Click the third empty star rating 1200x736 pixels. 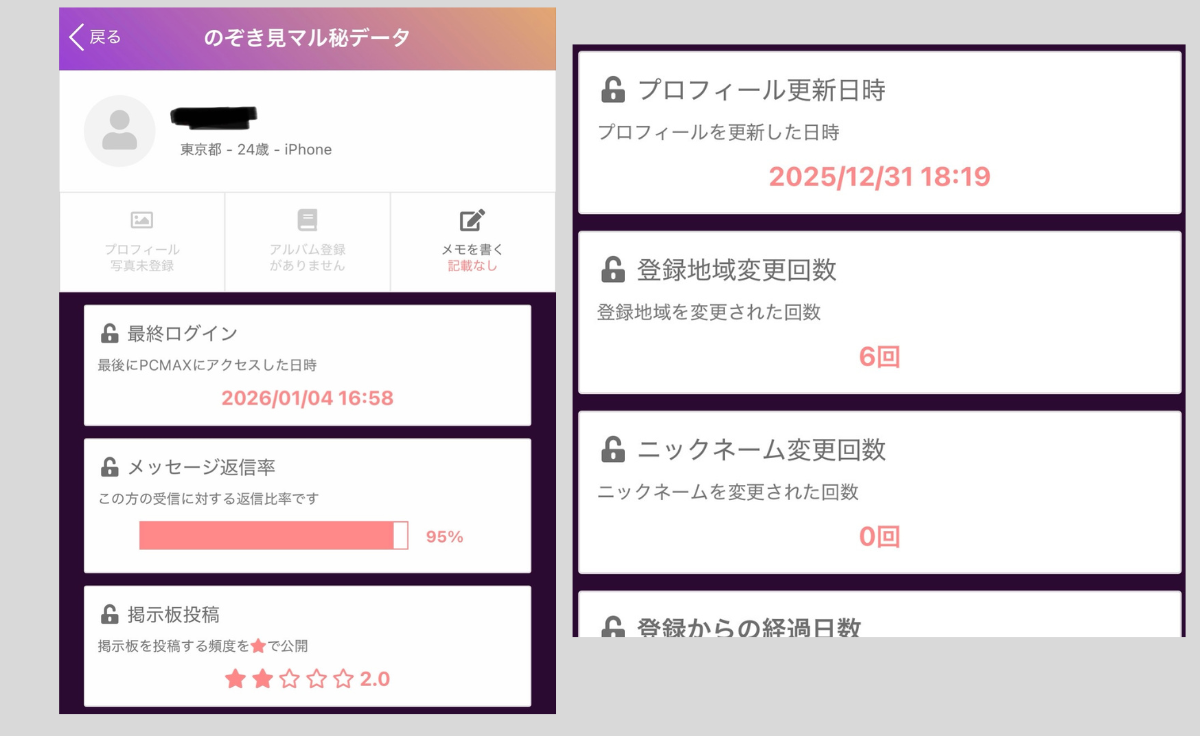click(x=289, y=679)
